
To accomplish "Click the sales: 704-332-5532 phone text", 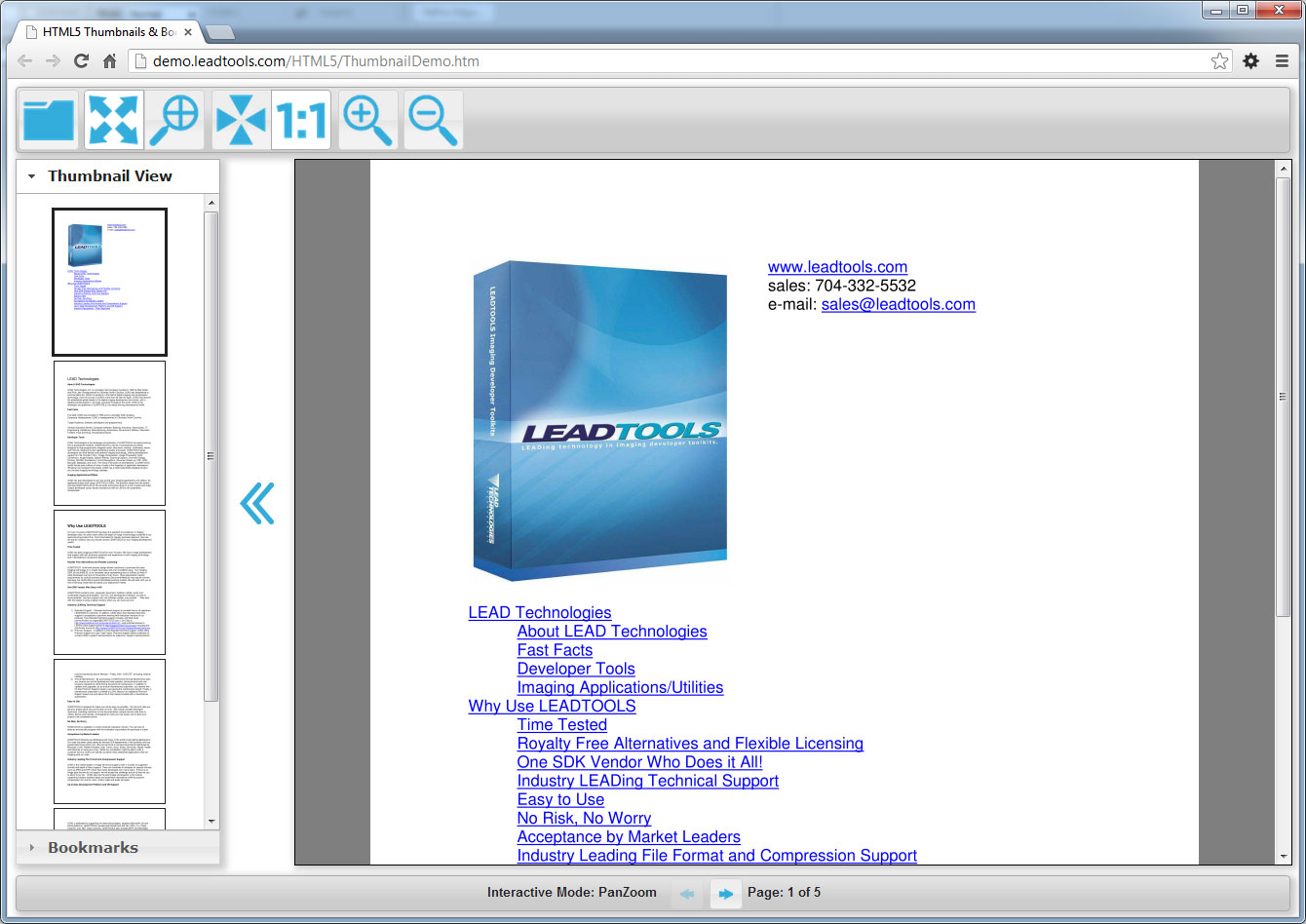I will click(x=842, y=286).
